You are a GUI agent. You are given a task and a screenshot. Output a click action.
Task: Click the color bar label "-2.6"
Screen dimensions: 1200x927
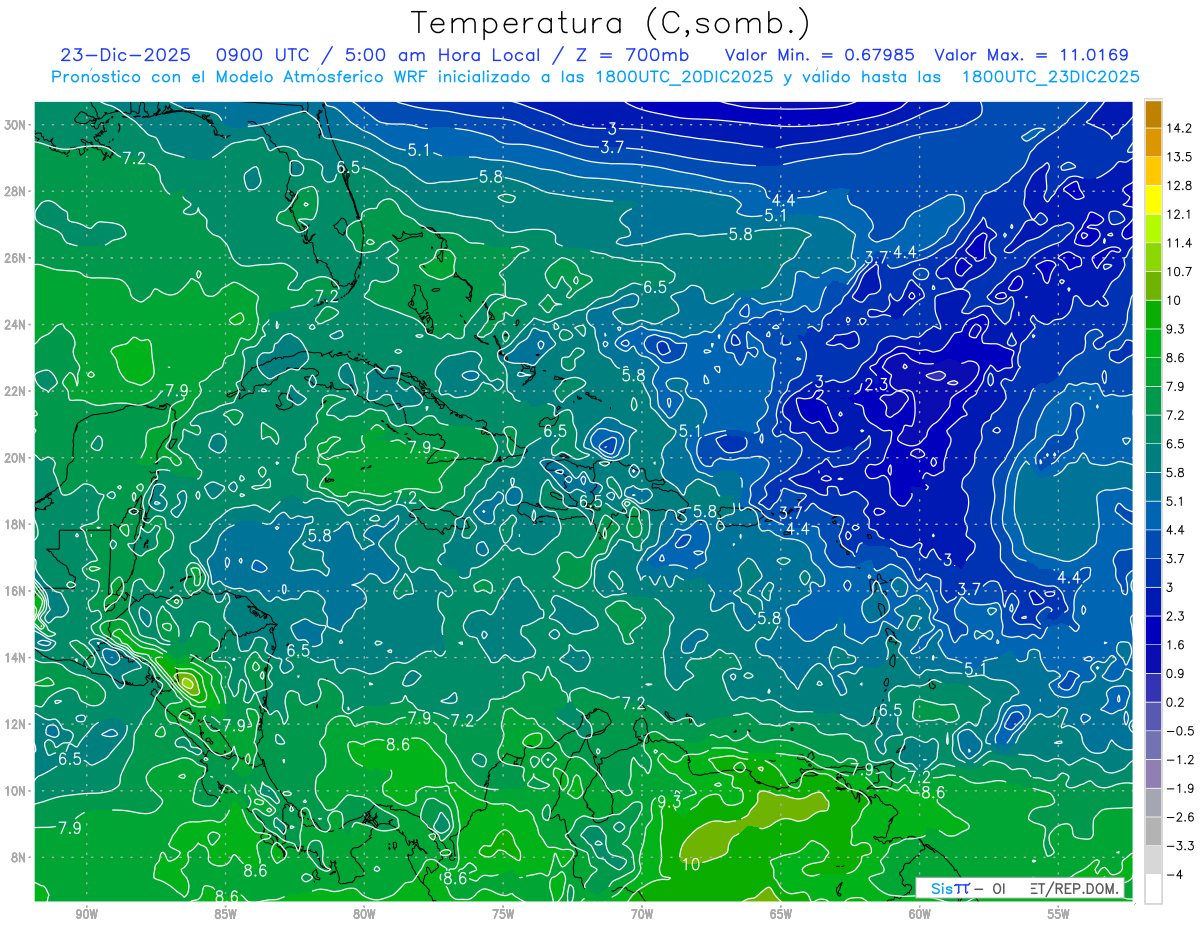[1179, 817]
